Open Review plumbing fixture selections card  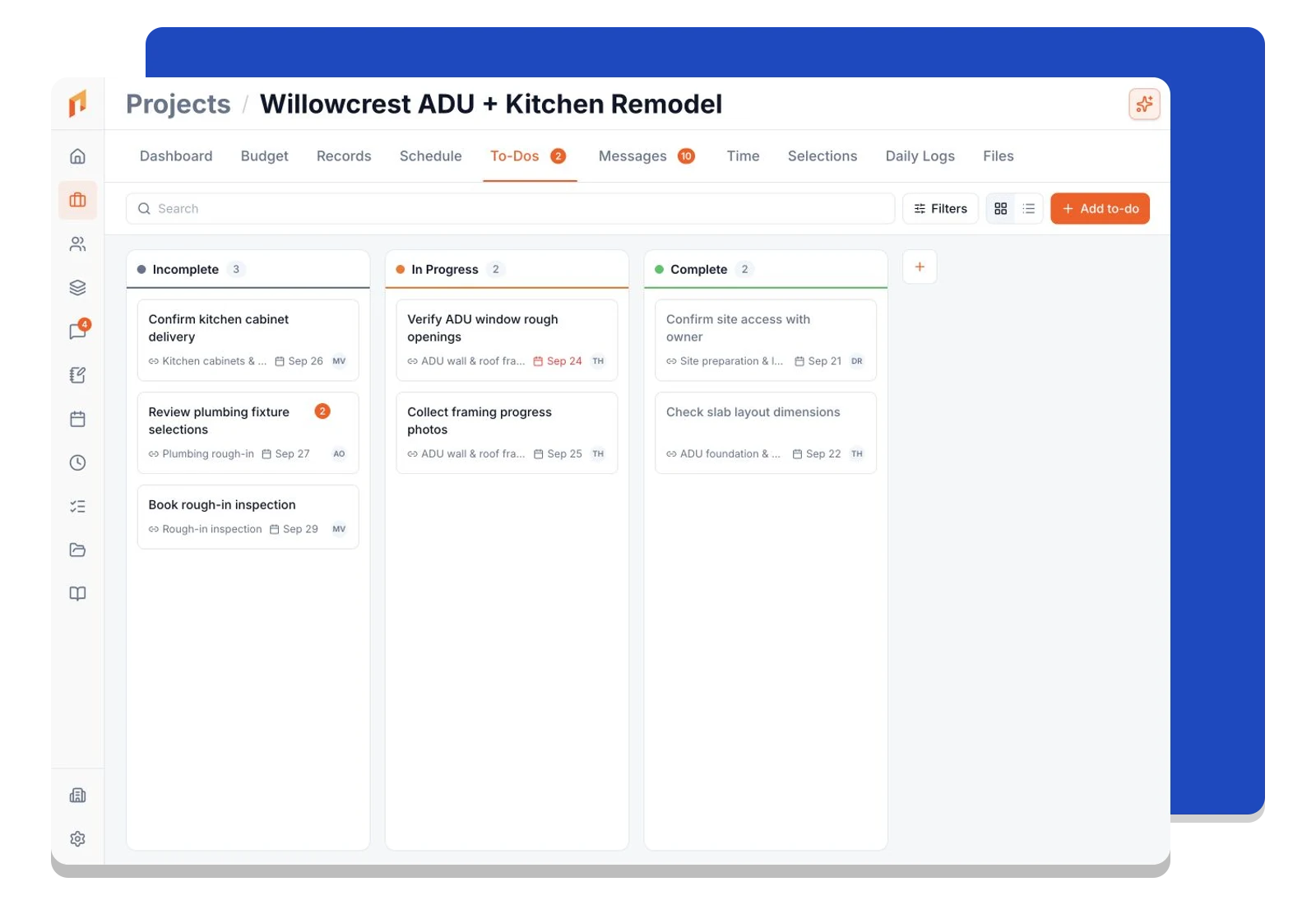click(x=248, y=433)
